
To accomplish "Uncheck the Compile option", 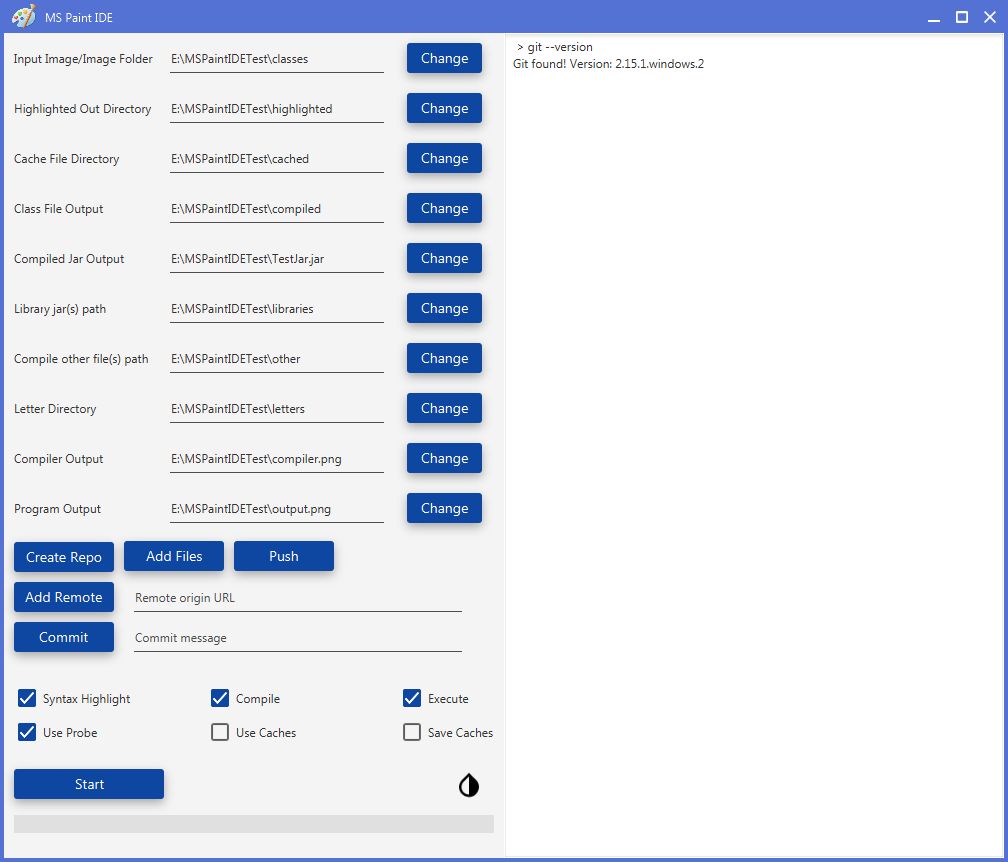I will [219, 698].
